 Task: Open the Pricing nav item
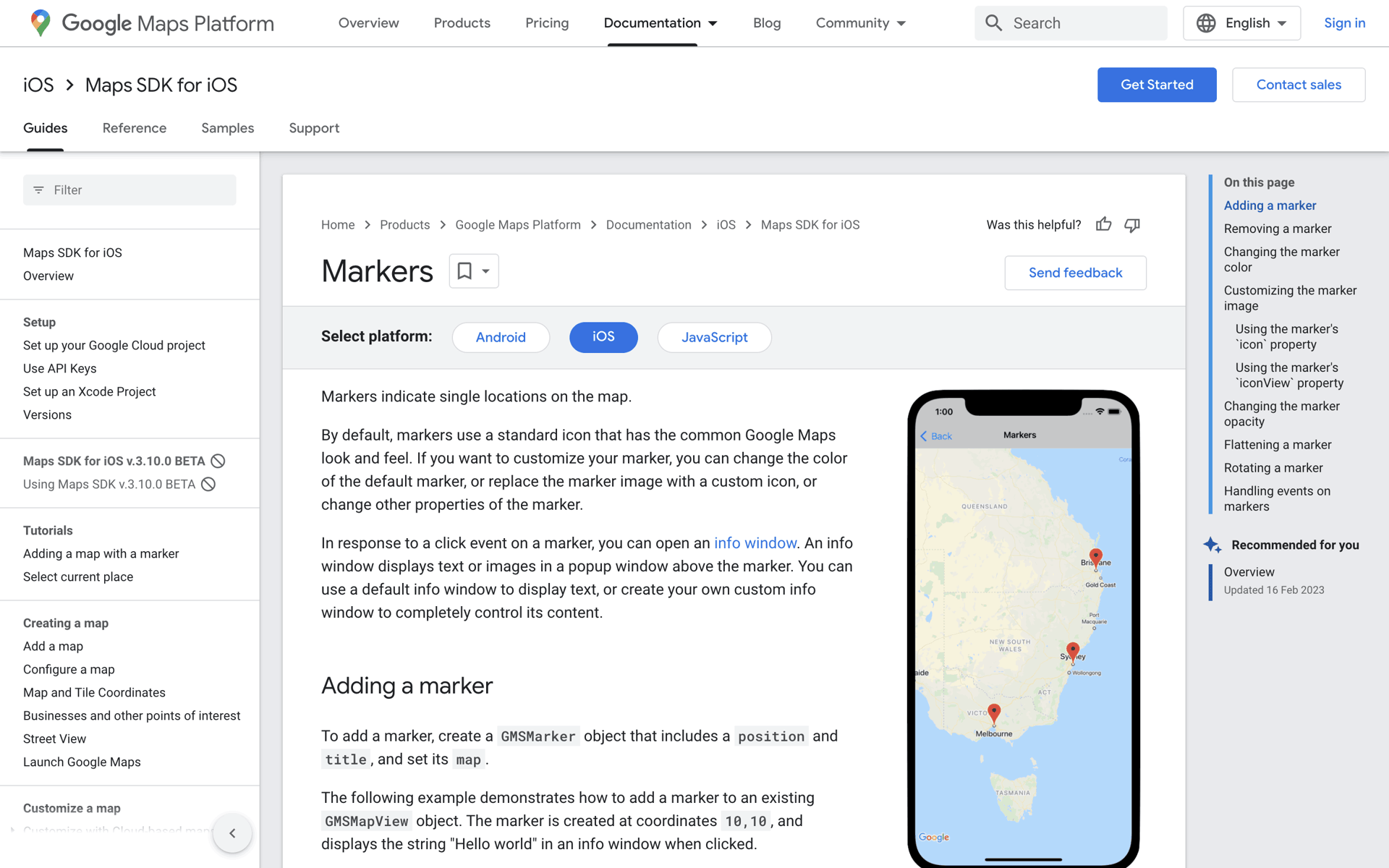[x=547, y=23]
